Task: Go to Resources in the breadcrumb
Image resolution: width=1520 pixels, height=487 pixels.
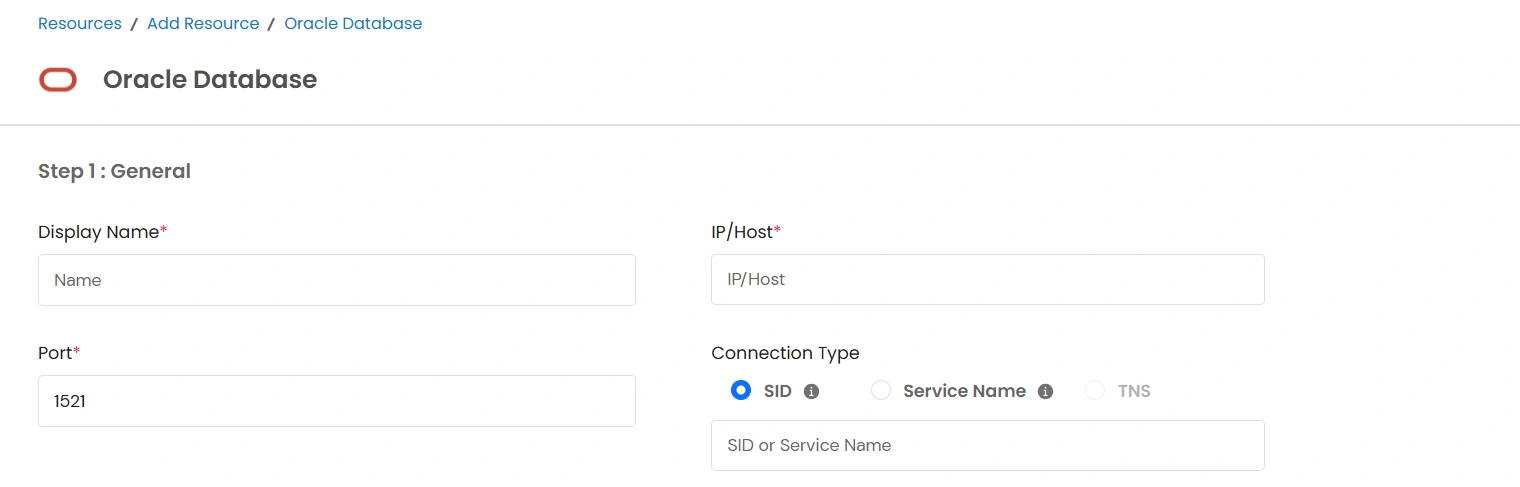Action: (x=80, y=23)
